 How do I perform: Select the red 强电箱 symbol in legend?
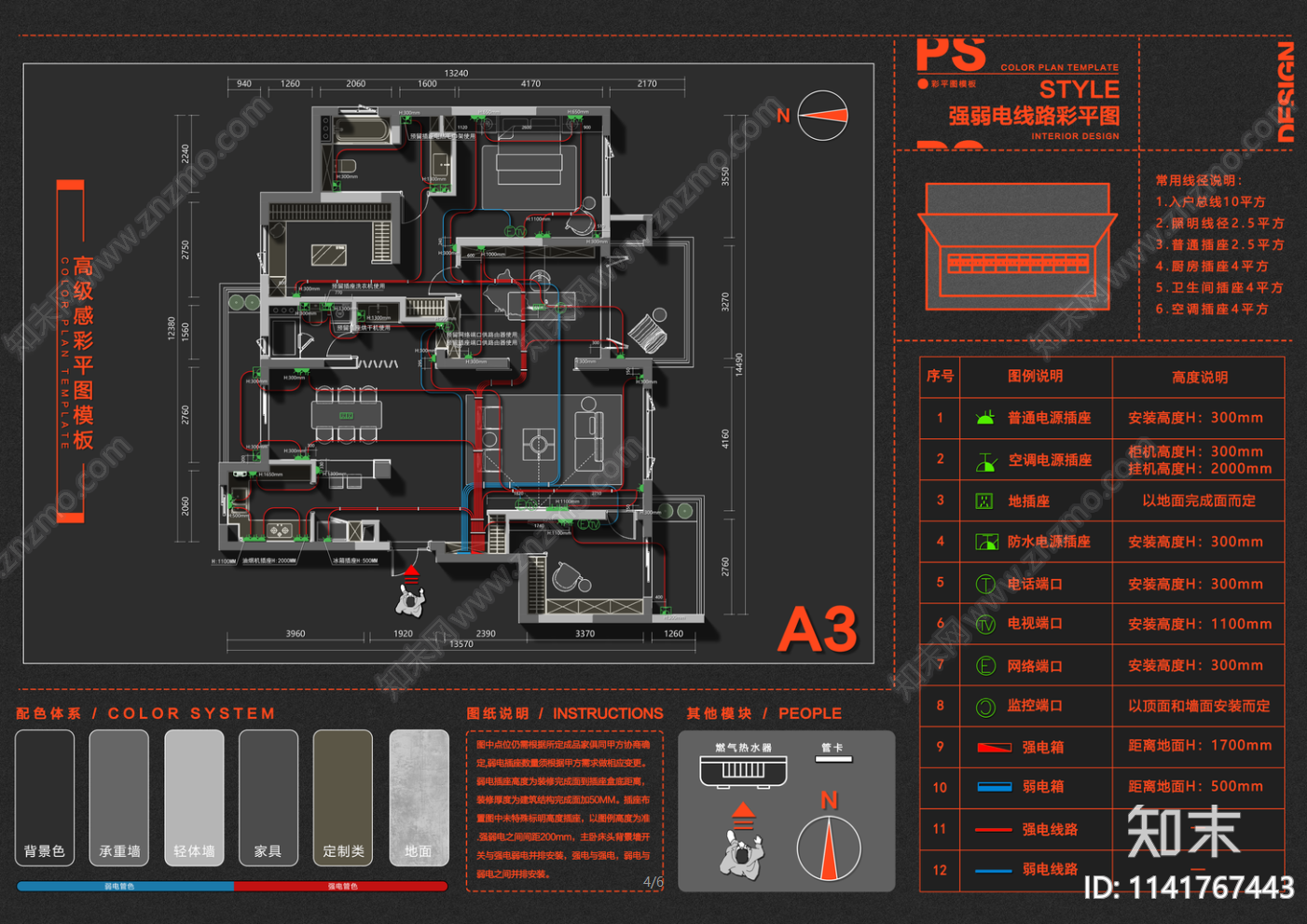[x=994, y=747]
